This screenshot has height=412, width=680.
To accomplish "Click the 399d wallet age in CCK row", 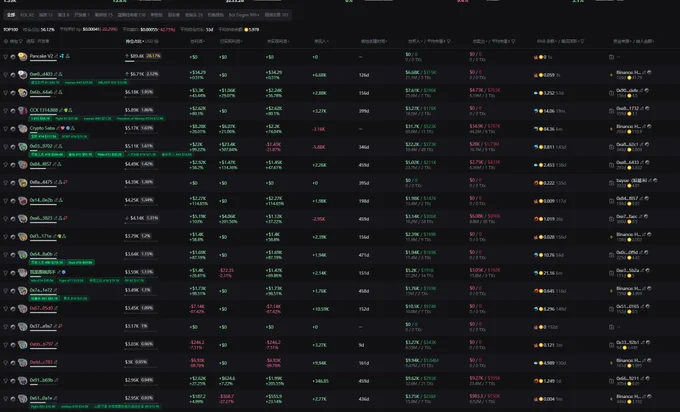I will click(x=364, y=111).
